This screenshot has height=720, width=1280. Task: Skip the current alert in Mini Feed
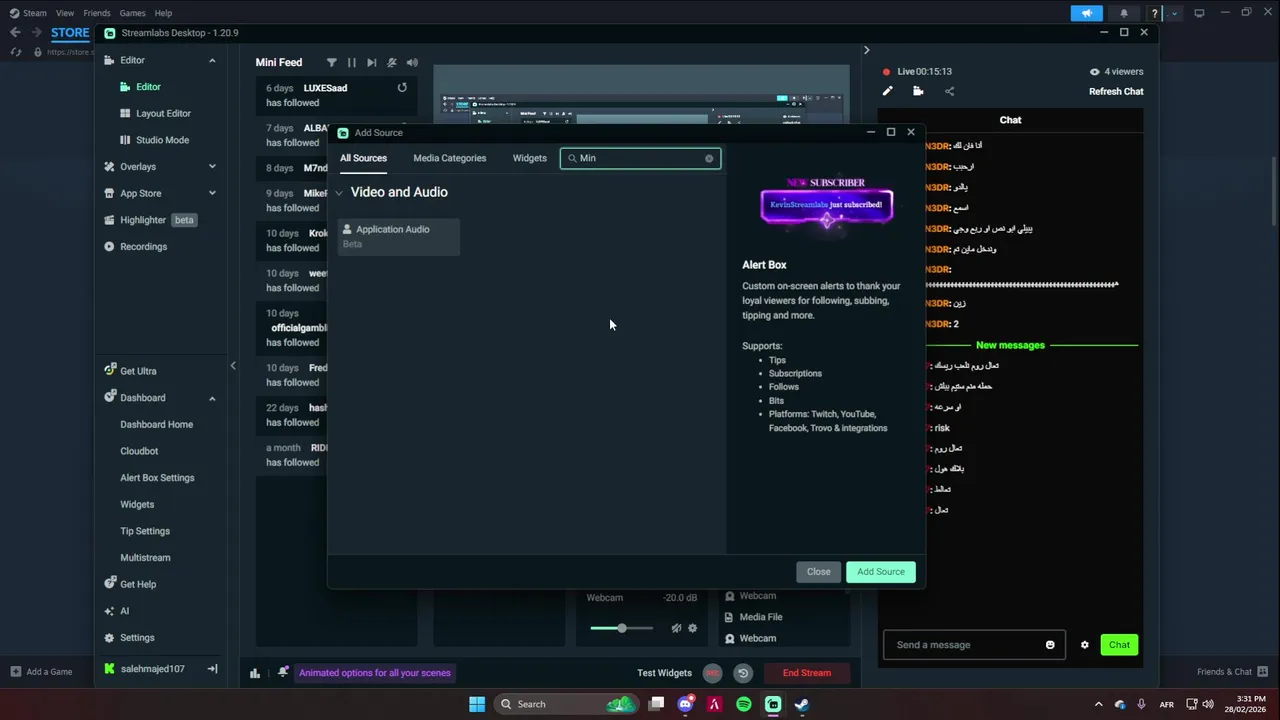tap(372, 62)
